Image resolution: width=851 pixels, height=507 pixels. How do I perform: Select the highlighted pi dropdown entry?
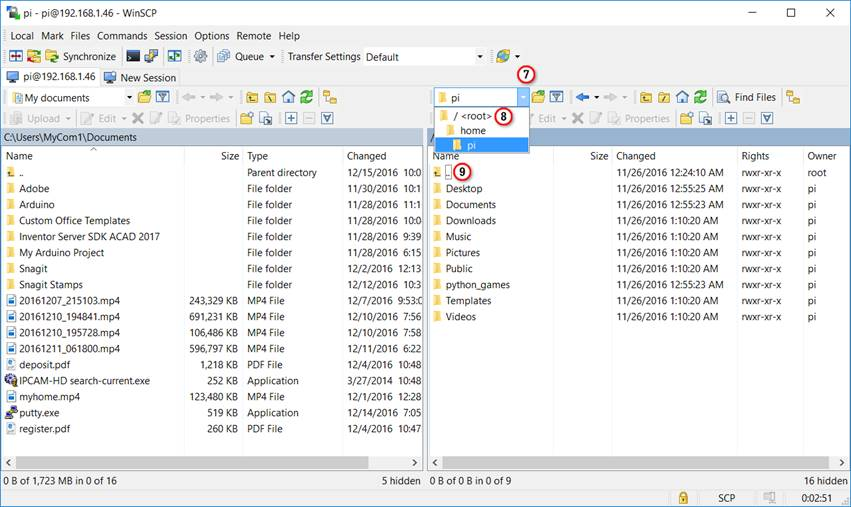tap(481, 145)
